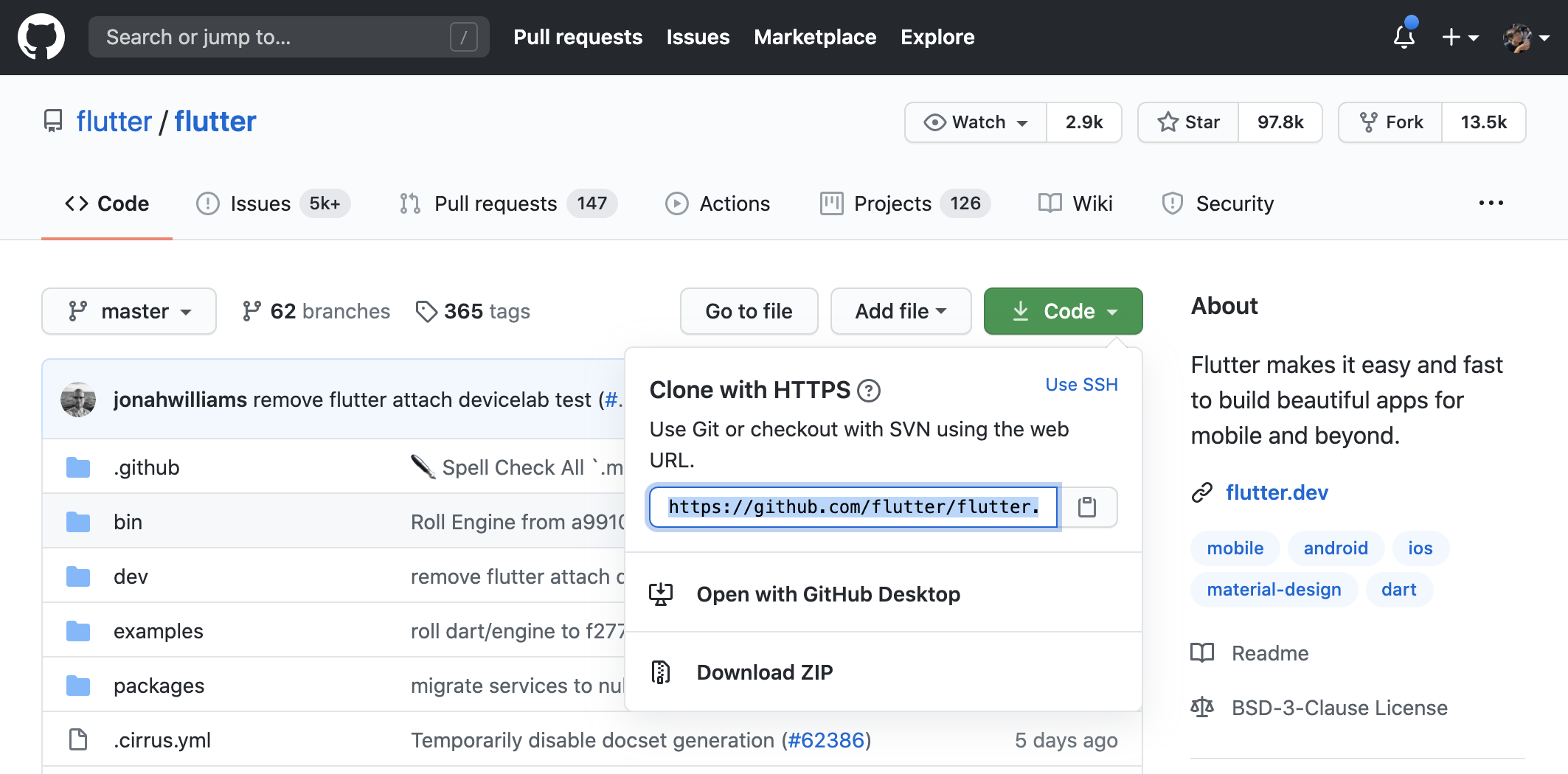Switch to the Issues tab

click(273, 203)
